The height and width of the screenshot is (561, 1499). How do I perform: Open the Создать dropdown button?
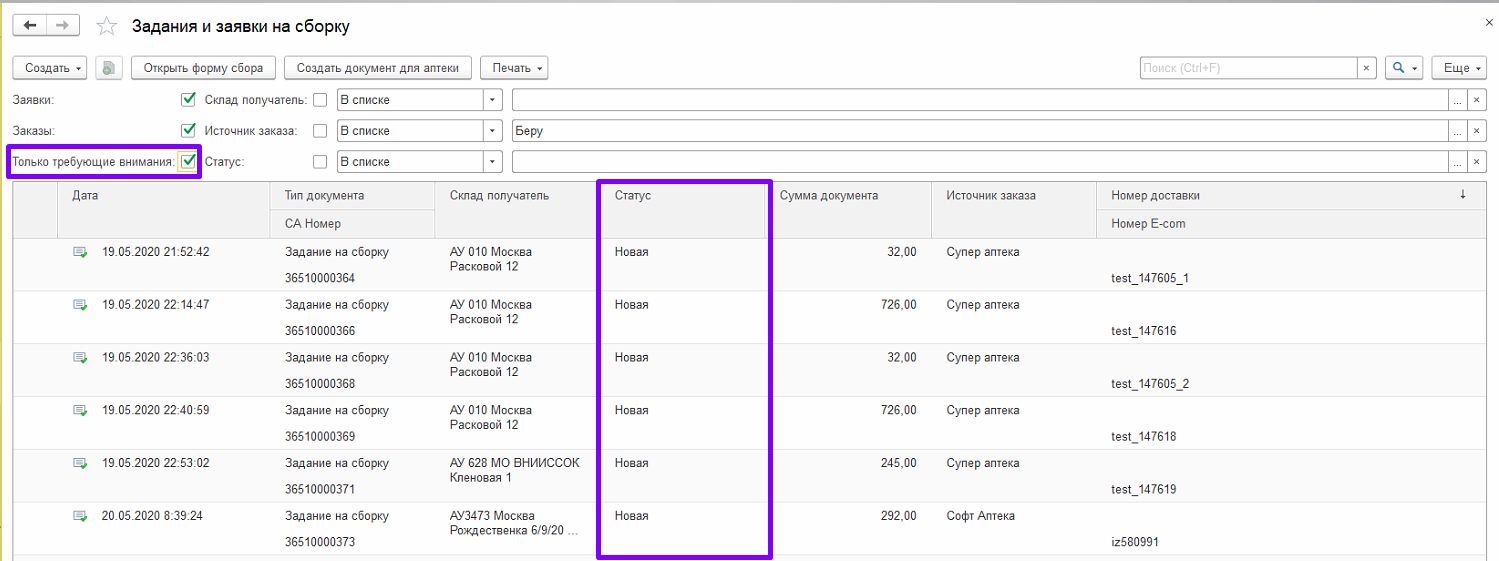50,68
